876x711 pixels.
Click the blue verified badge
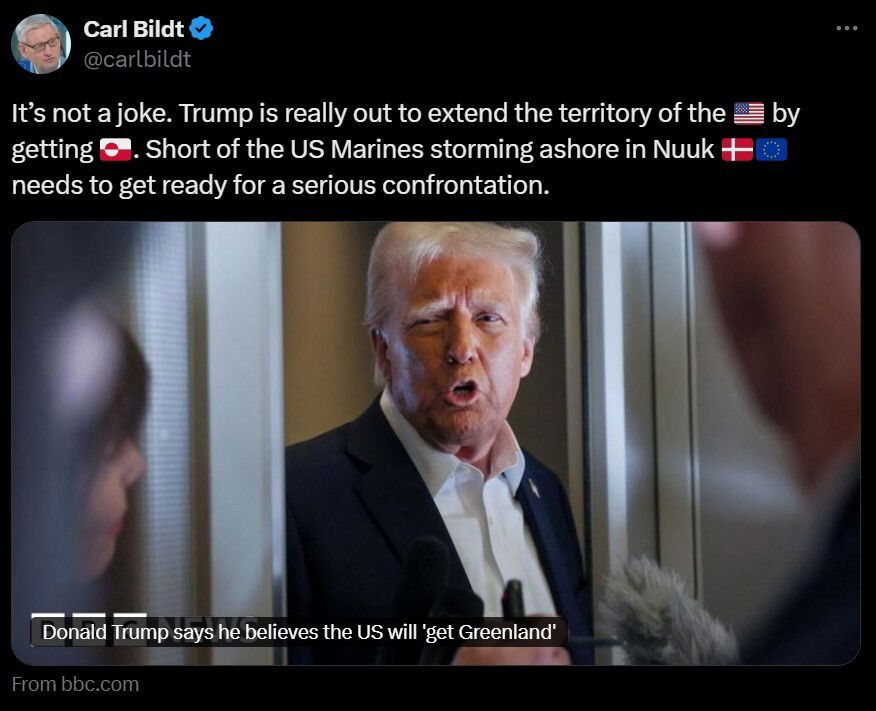coord(201,28)
